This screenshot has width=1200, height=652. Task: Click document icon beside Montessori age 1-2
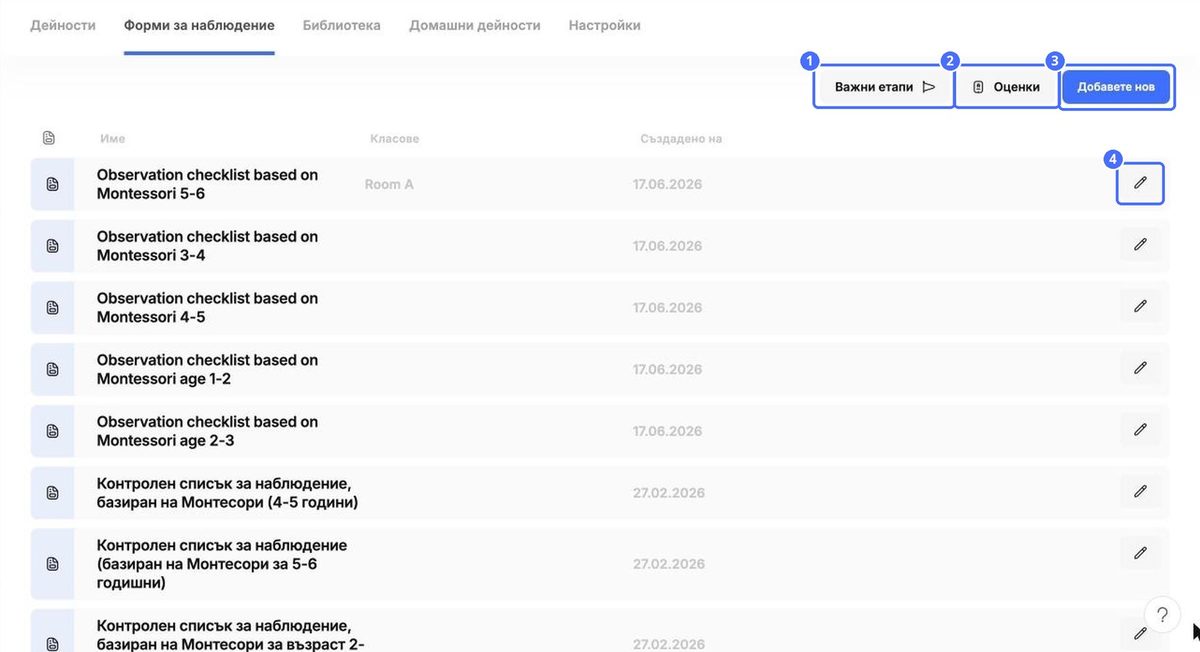[x=52, y=370]
